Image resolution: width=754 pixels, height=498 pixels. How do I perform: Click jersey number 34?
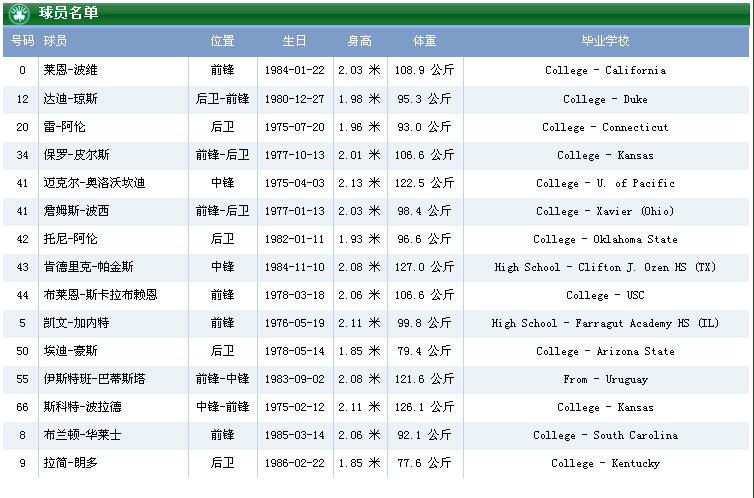(x=22, y=155)
